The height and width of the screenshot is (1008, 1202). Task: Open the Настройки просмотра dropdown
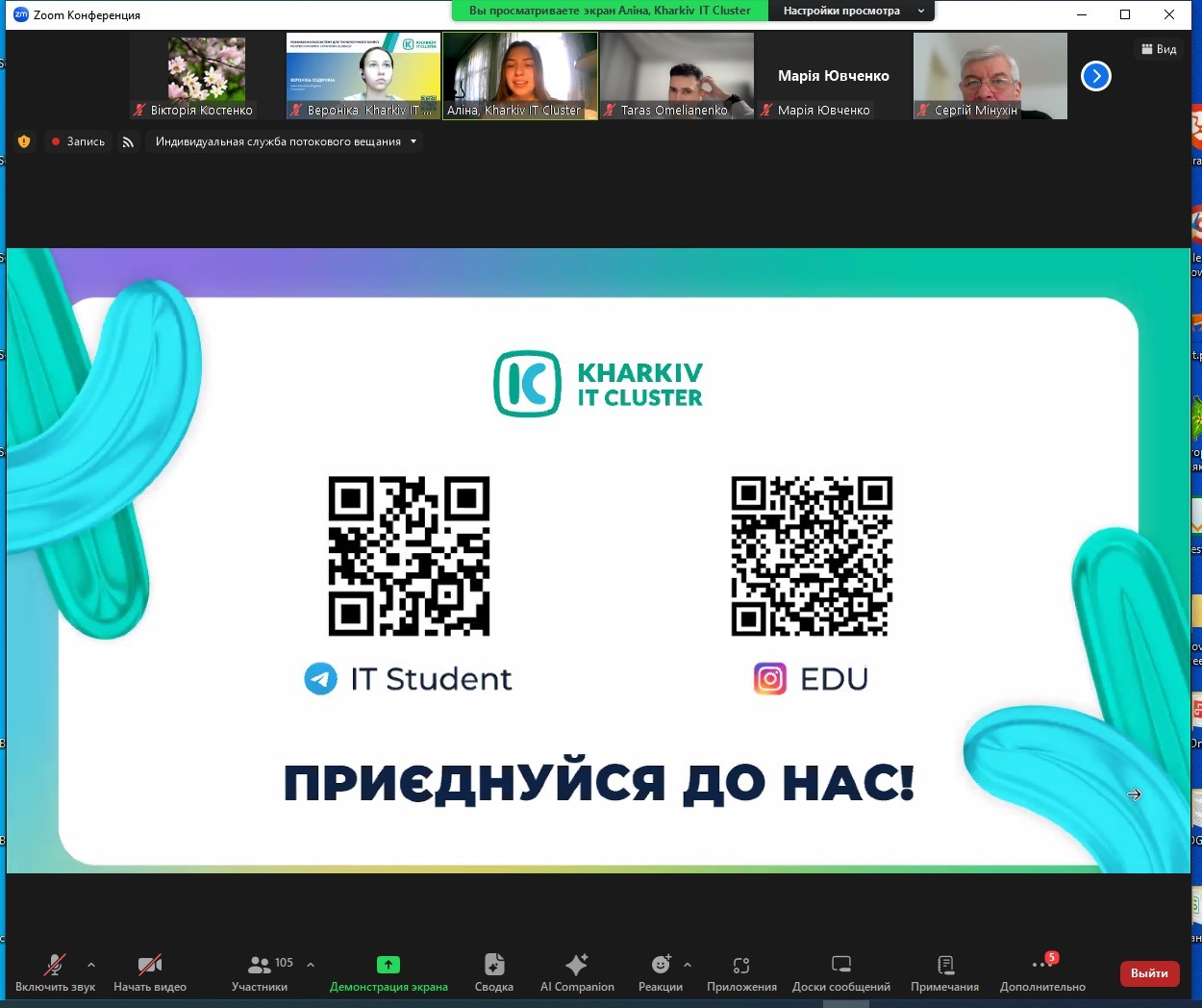click(x=851, y=11)
